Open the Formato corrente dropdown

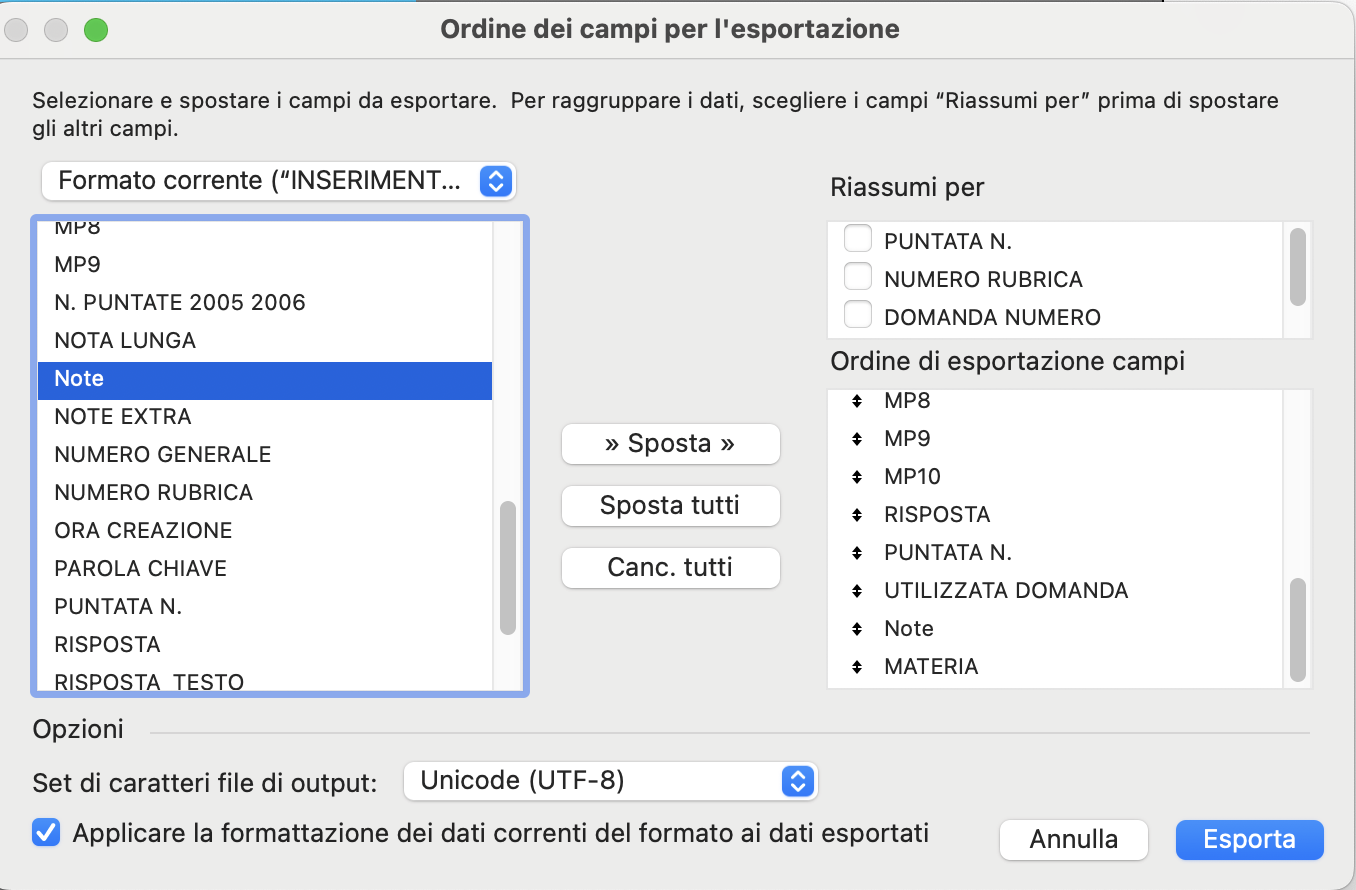(x=278, y=181)
